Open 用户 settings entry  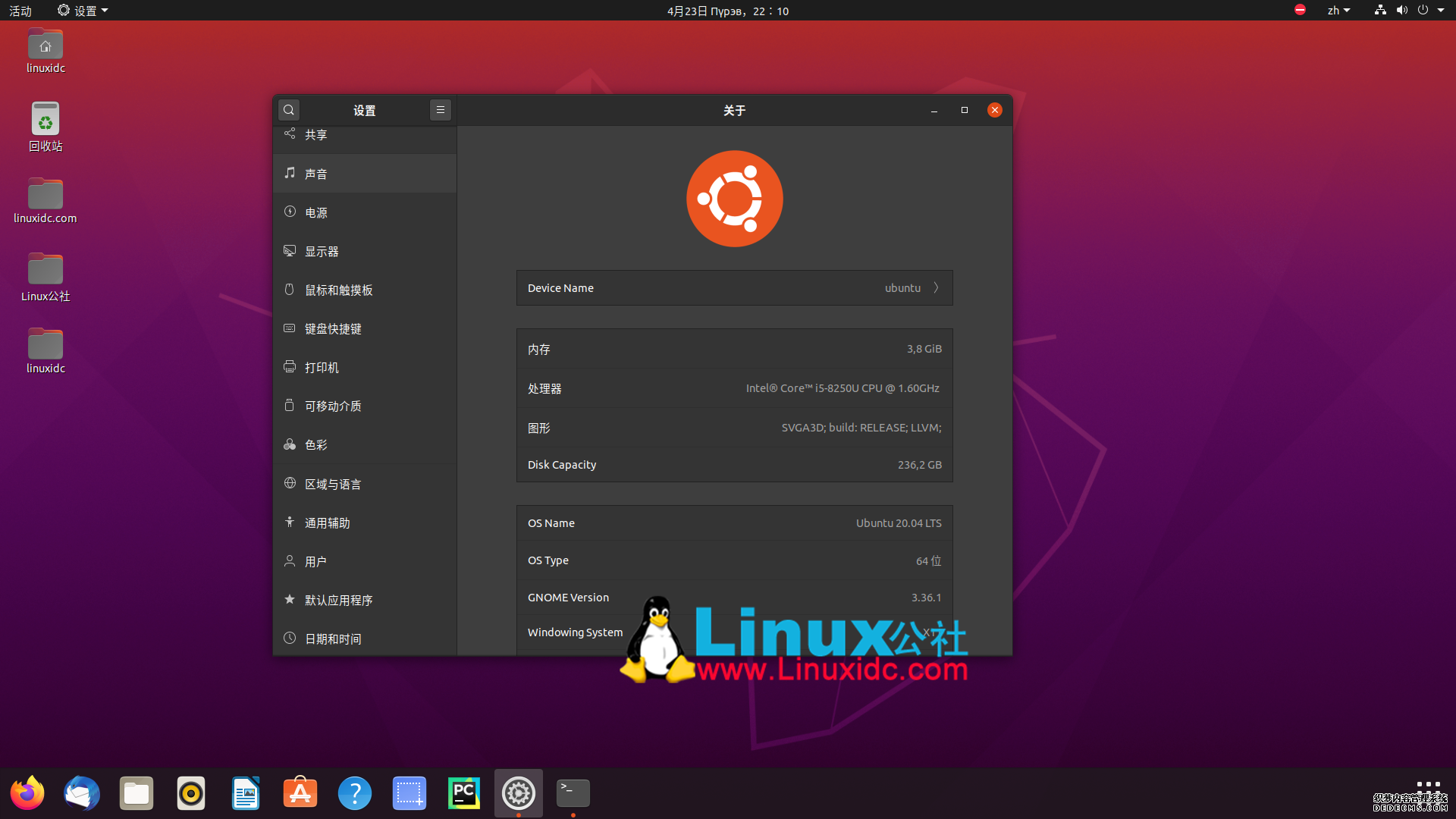click(365, 561)
